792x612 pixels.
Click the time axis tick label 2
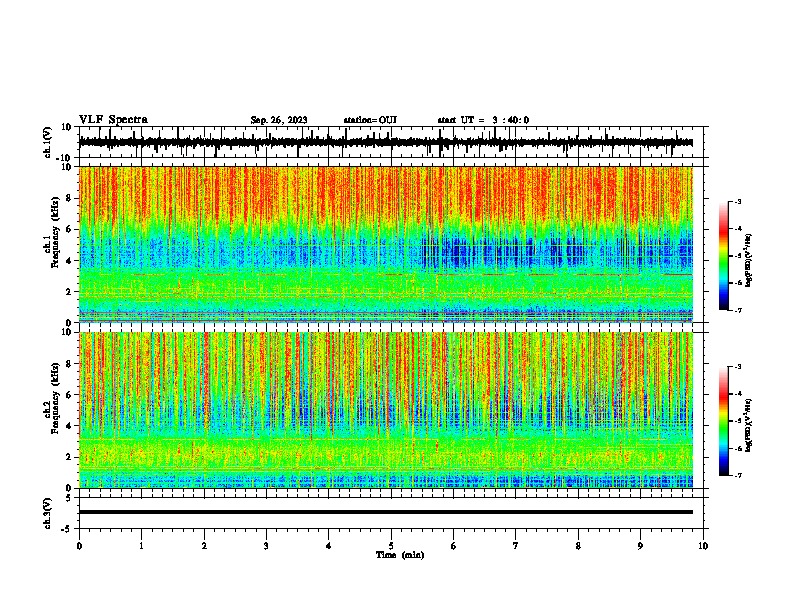pyautogui.click(x=204, y=546)
